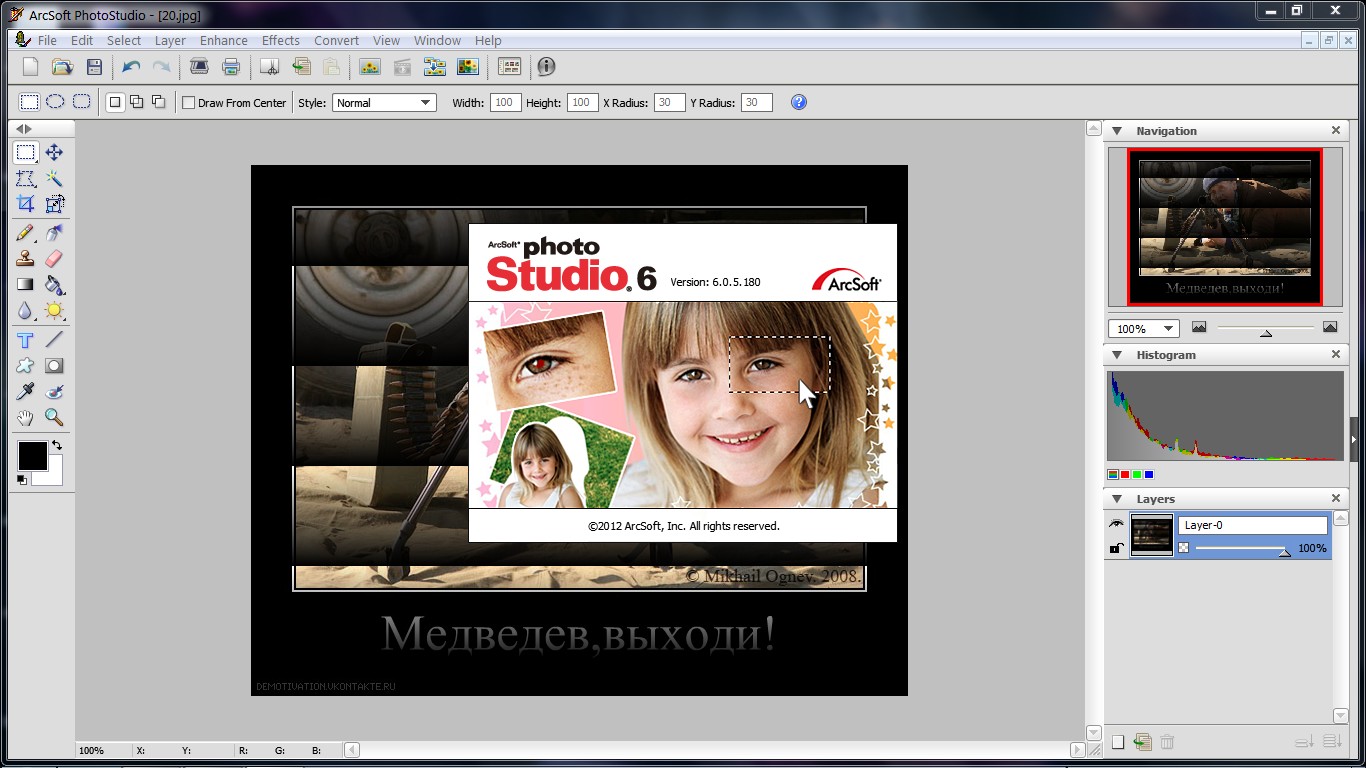This screenshot has width=1366, height=768.
Task: Choose rectangle selection shape in options bar
Action: click(29, 102)
